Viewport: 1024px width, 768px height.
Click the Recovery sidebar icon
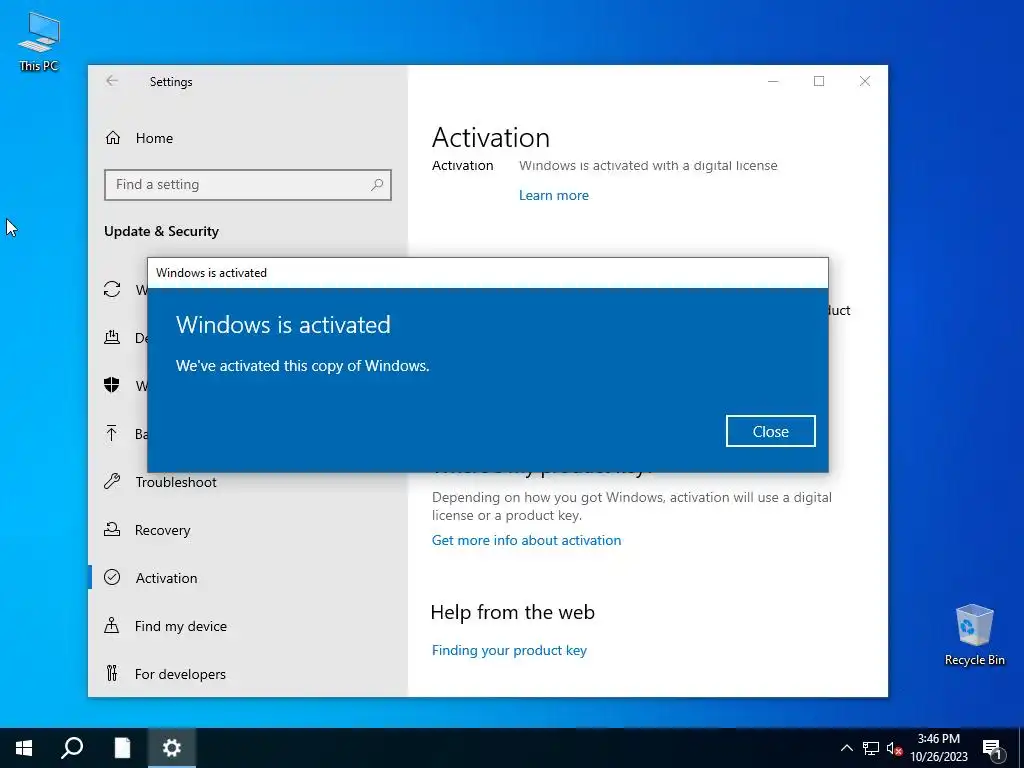112,529
